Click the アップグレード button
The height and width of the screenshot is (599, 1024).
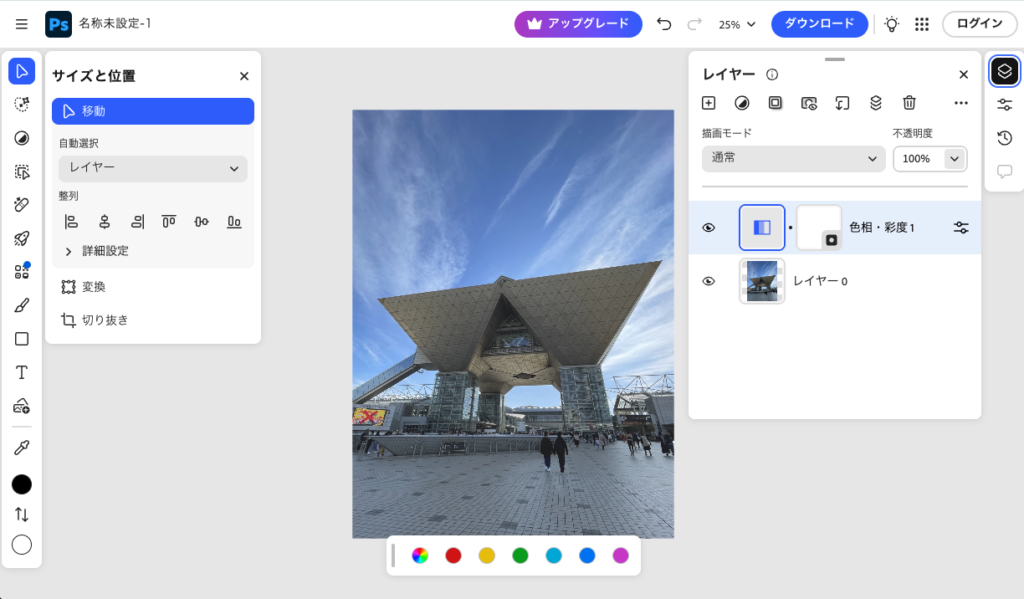(x=578, y=24)
